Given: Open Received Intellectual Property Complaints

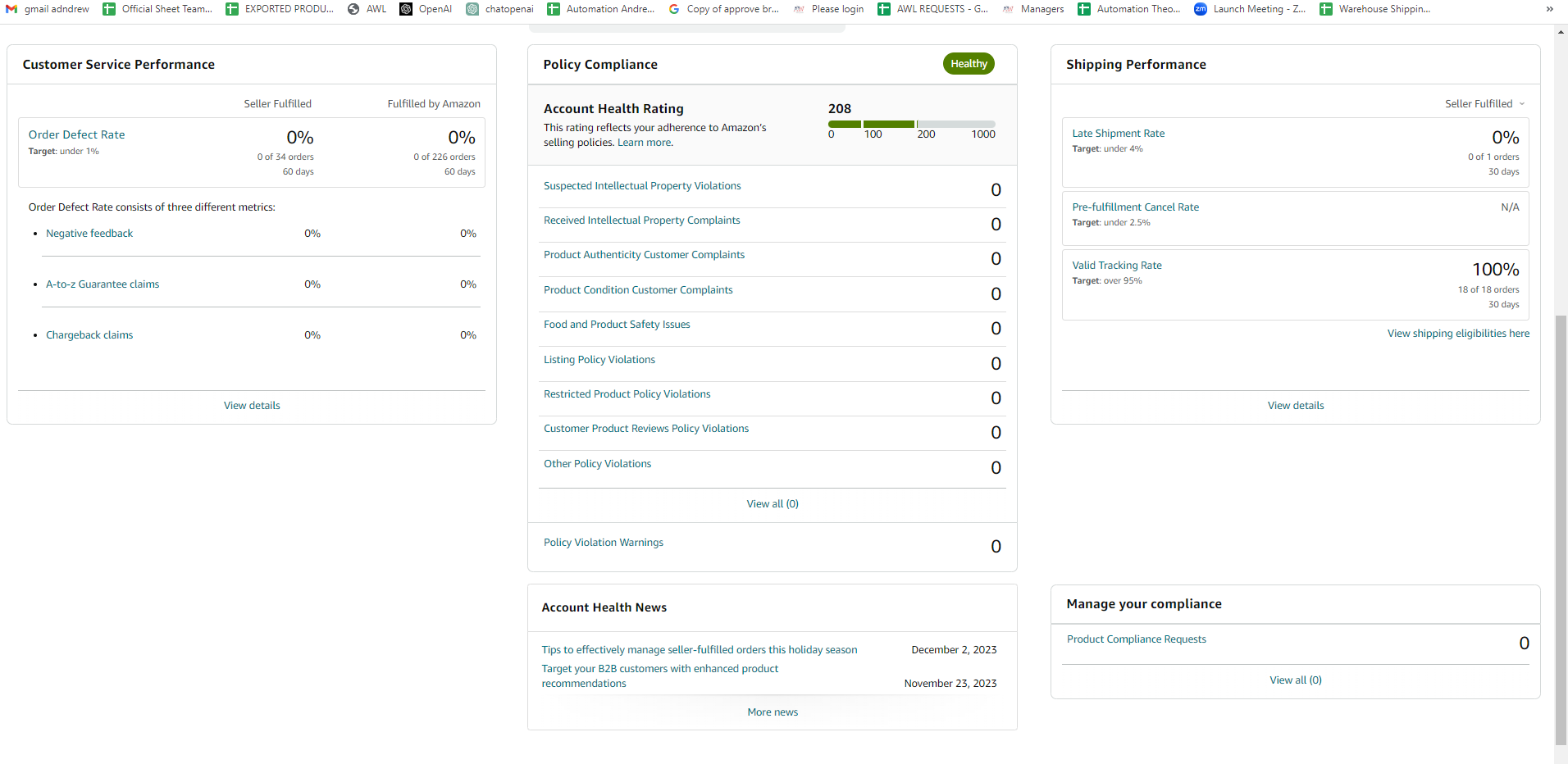Looking at the screenshot, I should (x=642, y=221).
